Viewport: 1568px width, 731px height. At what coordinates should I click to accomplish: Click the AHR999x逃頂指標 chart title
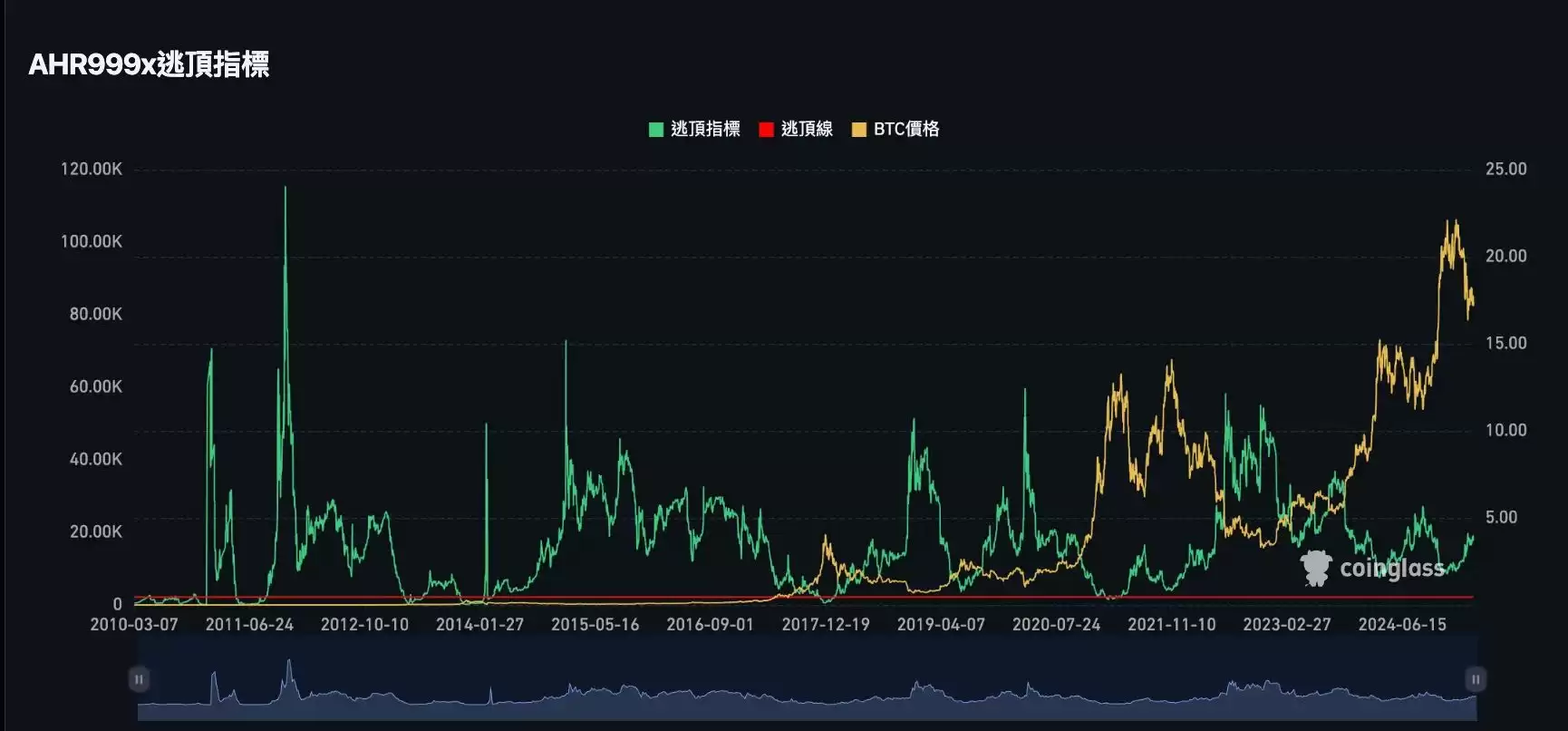[149, 64]
